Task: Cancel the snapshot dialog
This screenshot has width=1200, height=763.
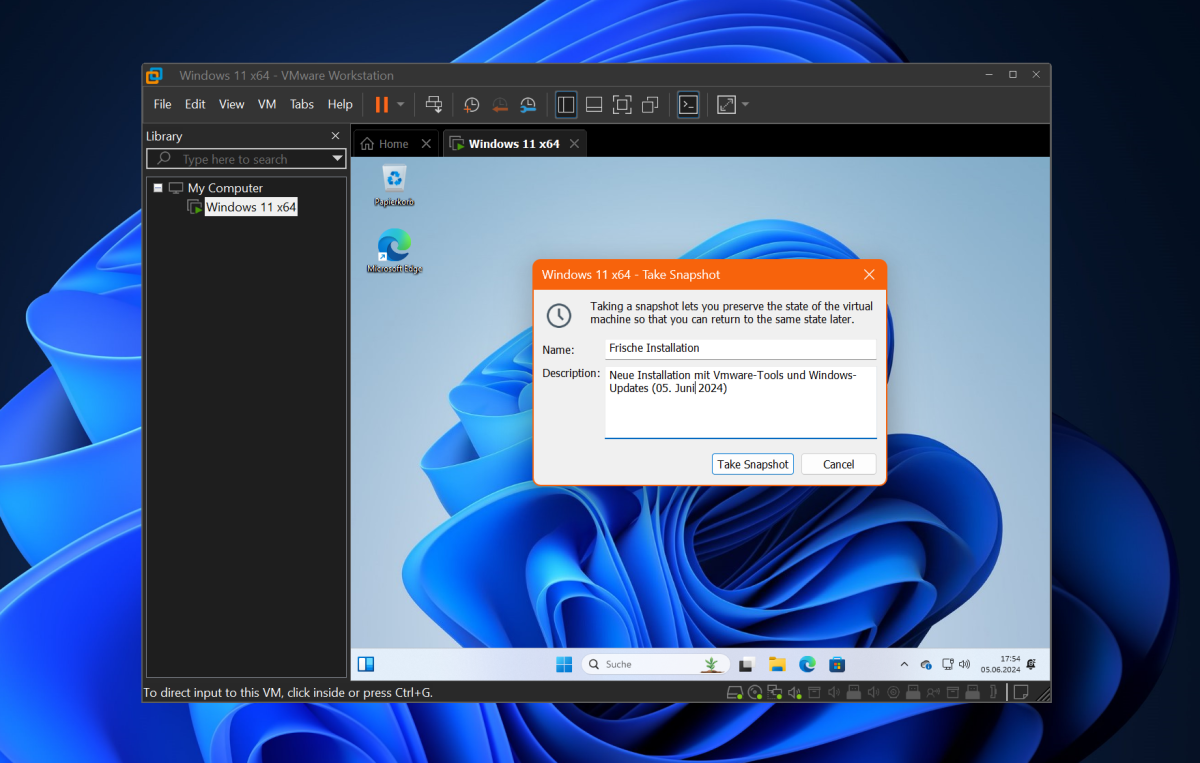Action: pos(838,464)
